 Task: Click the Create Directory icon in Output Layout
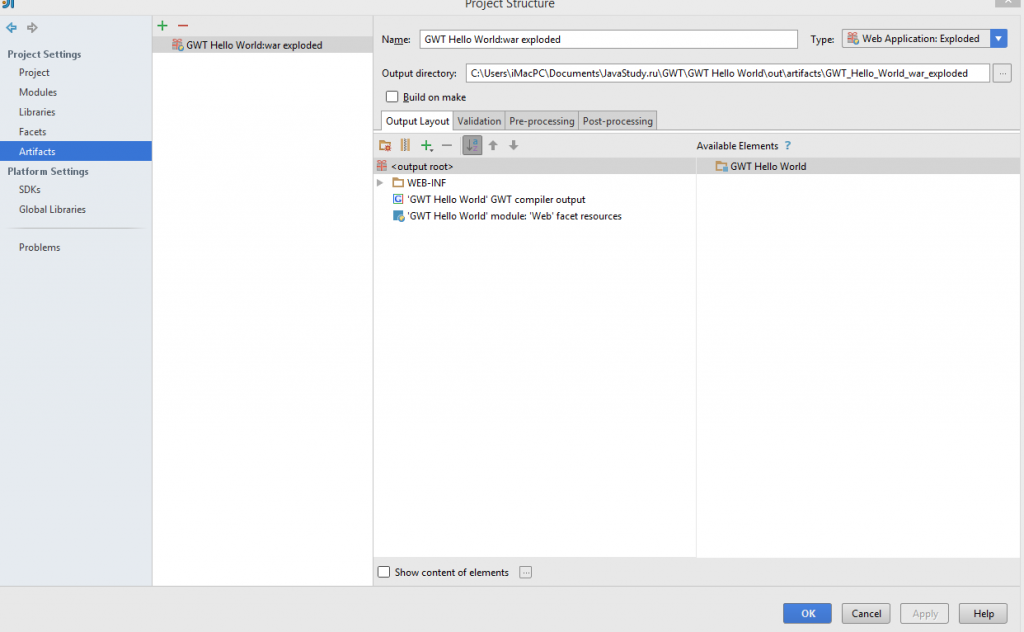pyautogui.click(x=385, y=145)
